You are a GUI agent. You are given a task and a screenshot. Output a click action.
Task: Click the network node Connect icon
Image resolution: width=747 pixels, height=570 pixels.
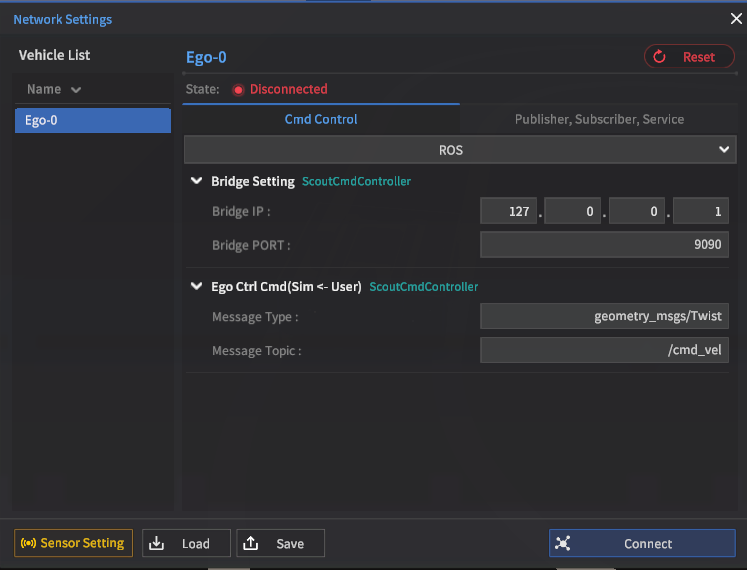[563, 543]
